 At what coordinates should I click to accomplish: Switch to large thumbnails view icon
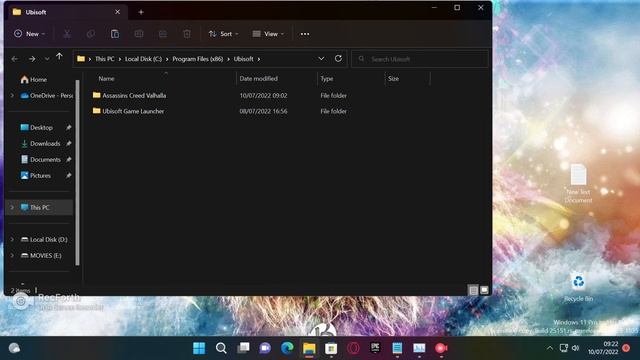coord(484,290)
